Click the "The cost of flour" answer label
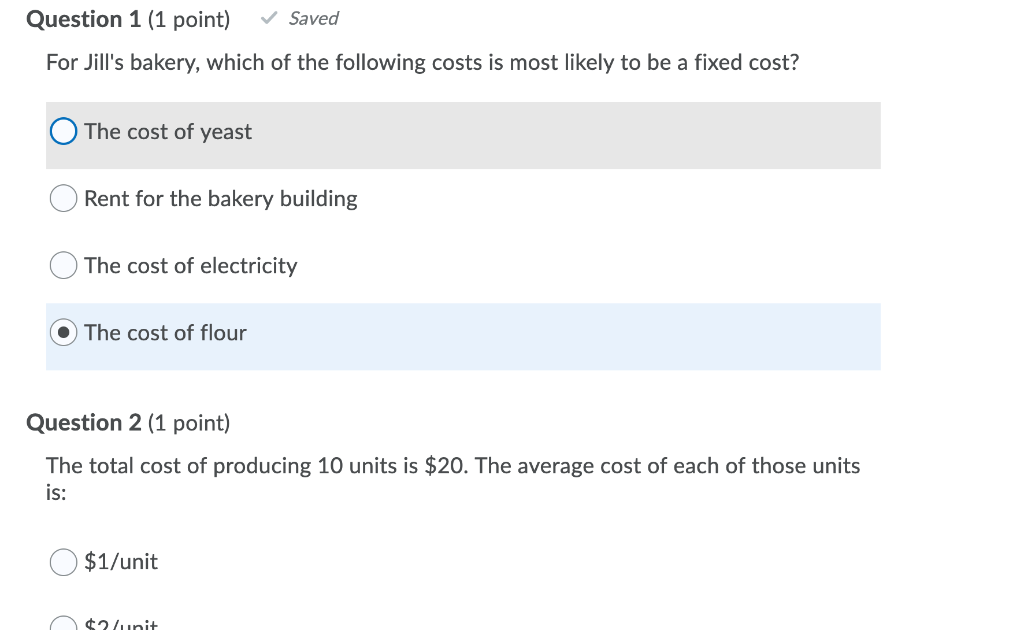1024x630 pixels. click(x=165, y=333)
